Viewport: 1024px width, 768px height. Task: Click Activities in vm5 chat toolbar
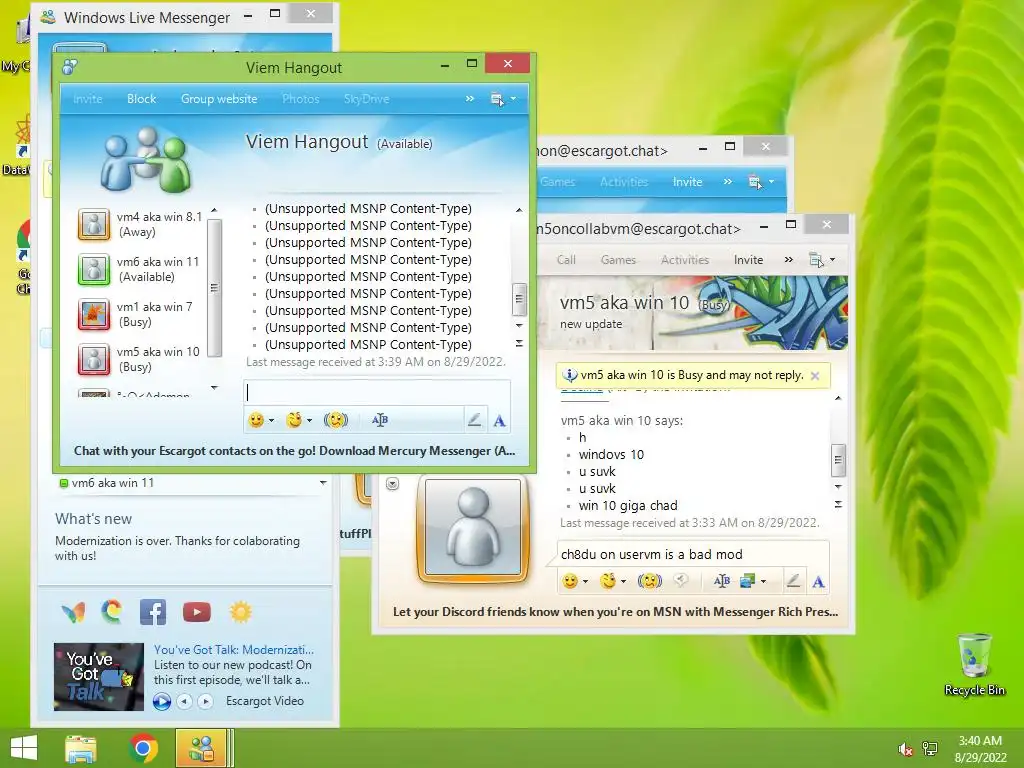click(x=685, y=260)
